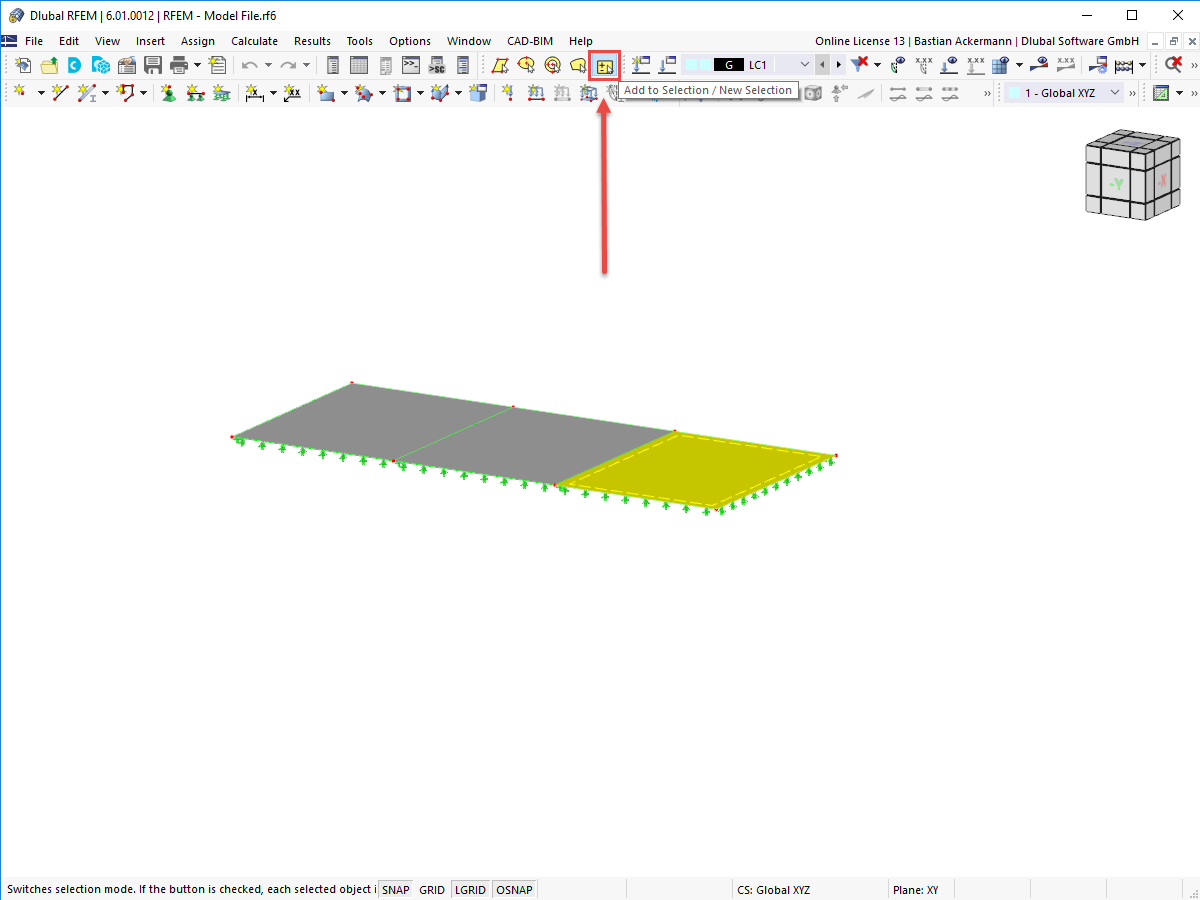Screen dimensions: 1200x900
Task: Click 'CS: Global XYZ' in status bar
Action: 774,890
